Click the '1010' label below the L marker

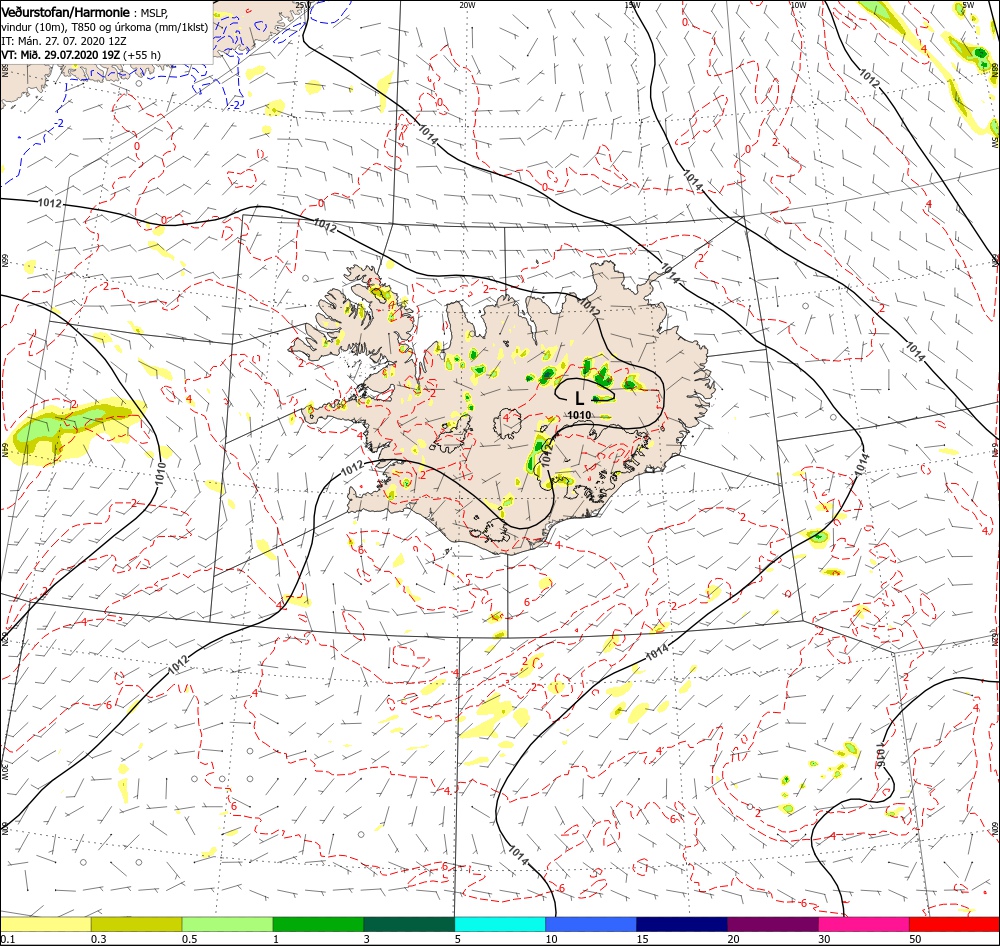[579, 415]
